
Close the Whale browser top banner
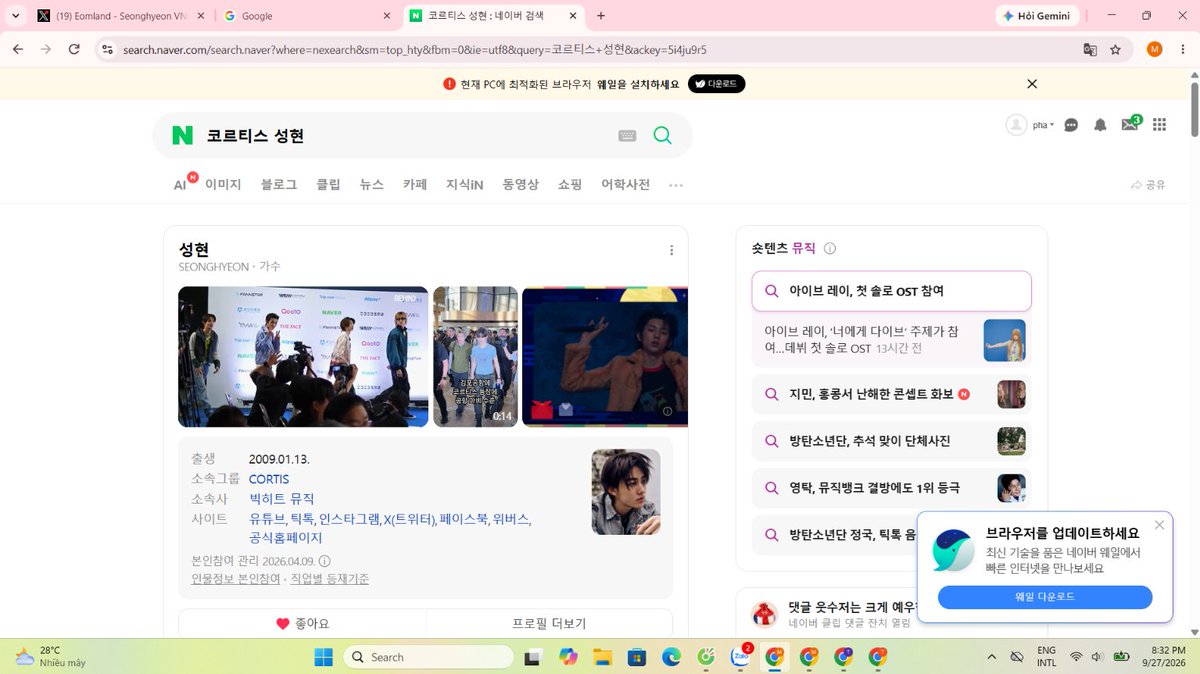[x=1032, y=84]
